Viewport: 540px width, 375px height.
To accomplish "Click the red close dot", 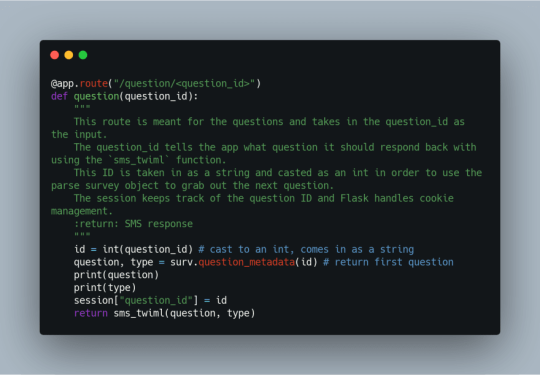I will point(54,55).
